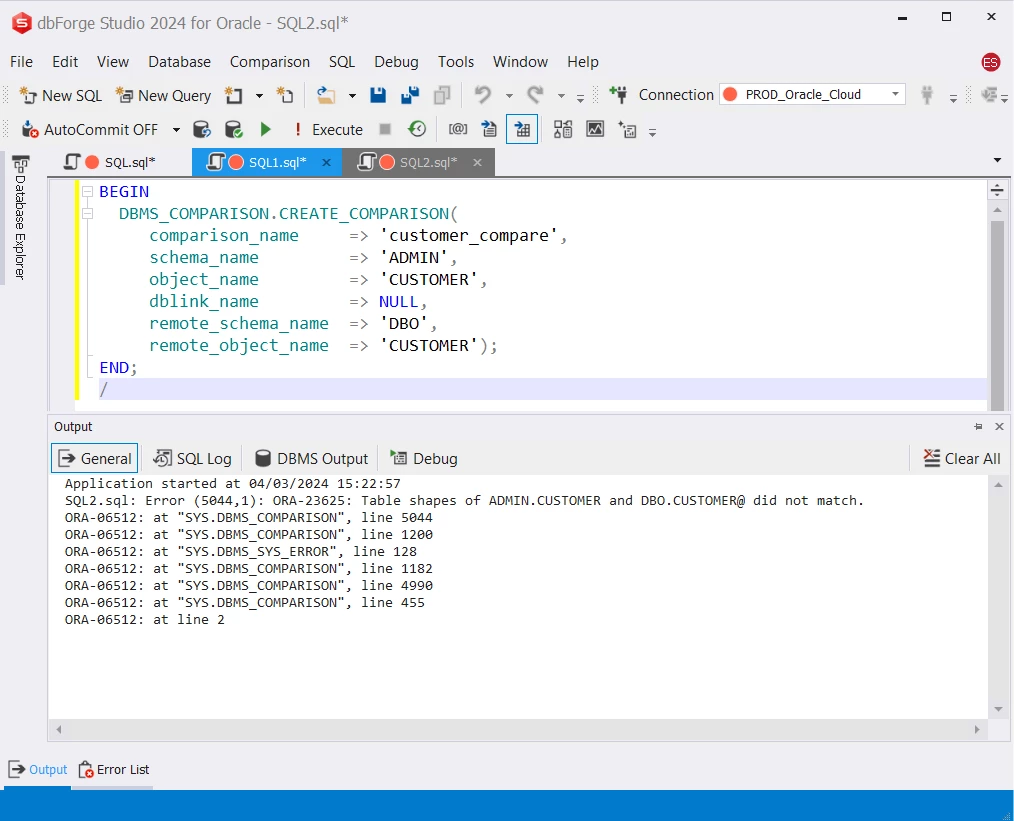Click the database refresh transaction icon
The image size is (1014, 821).
tap(202, 130)
